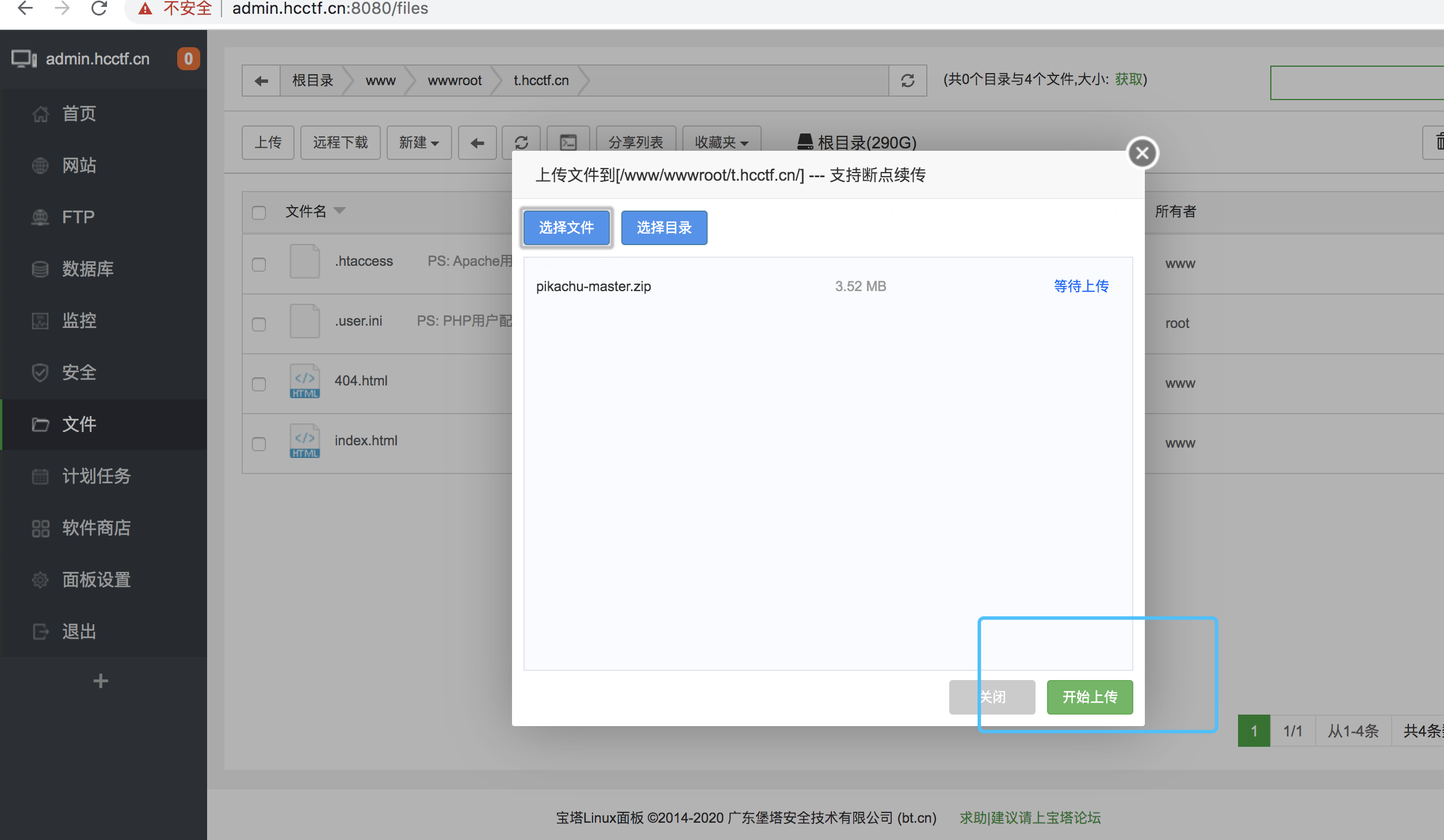This screenshot has height=840, width=1444.
Task: Check the .htaccess row checkbox
Action: 259,265
